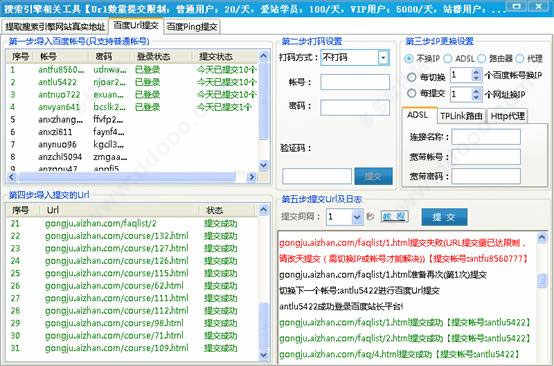
Task: Click left arrow of account list horizontal scrollbar
Action: 12,177
